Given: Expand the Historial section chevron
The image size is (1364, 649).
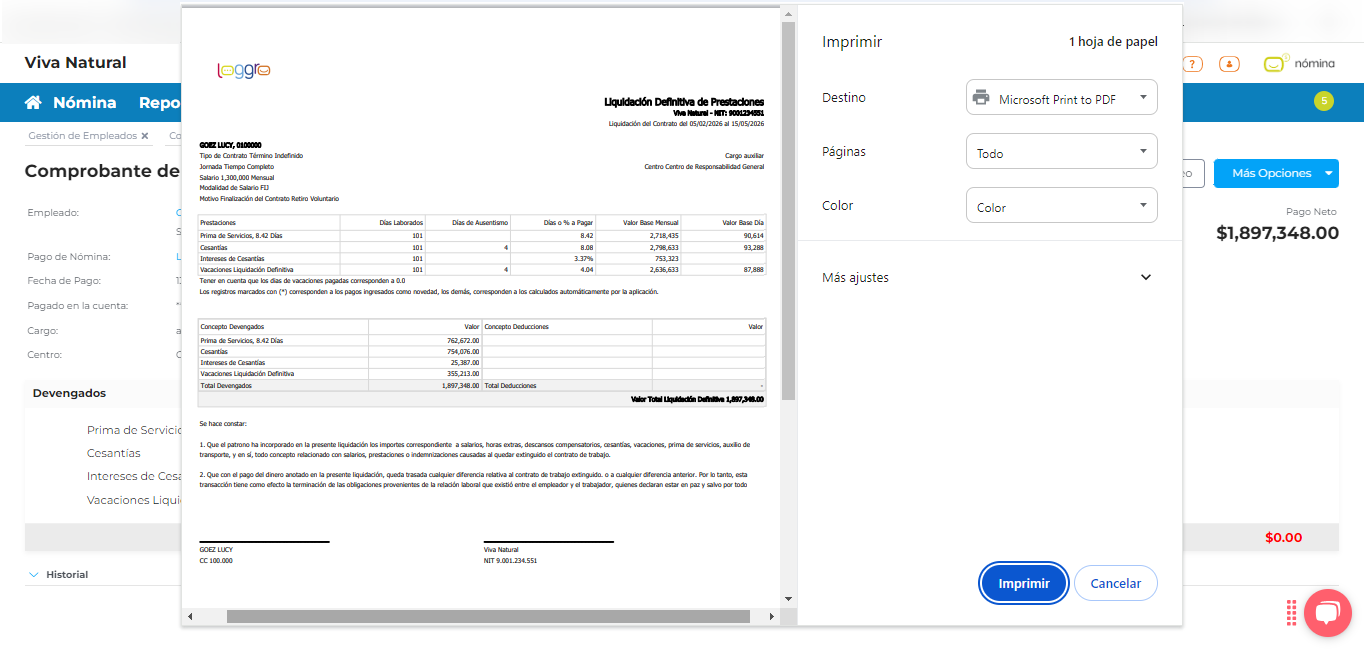Looking at the screenshot, I should pyautogui.click(x=34, y=575).
